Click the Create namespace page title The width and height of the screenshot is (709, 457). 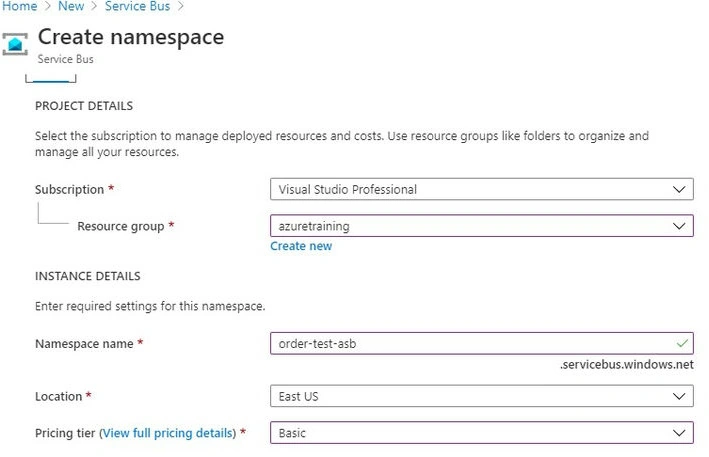[x=131, y=37]
